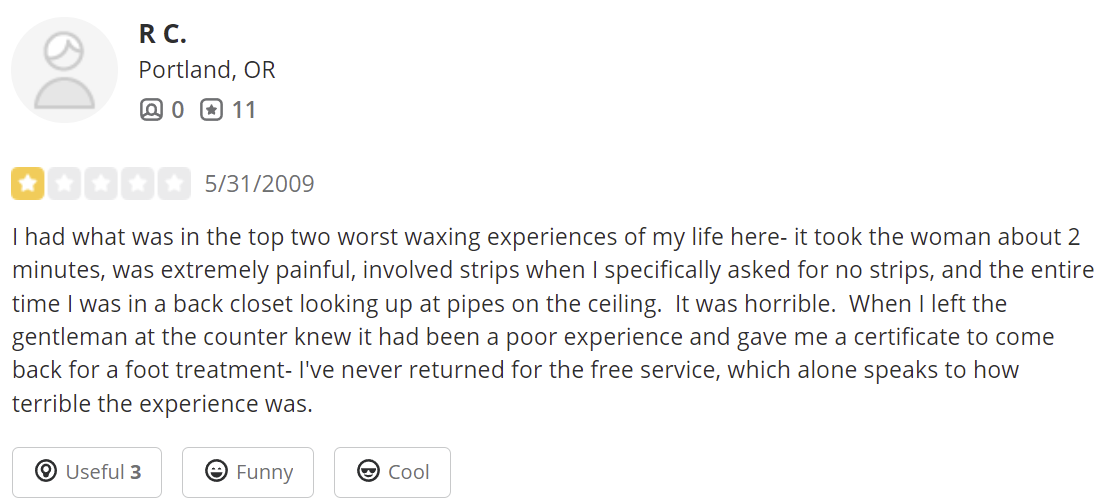
Task: Click the sunglasses face Cool icon
Action: coord(368,472)
